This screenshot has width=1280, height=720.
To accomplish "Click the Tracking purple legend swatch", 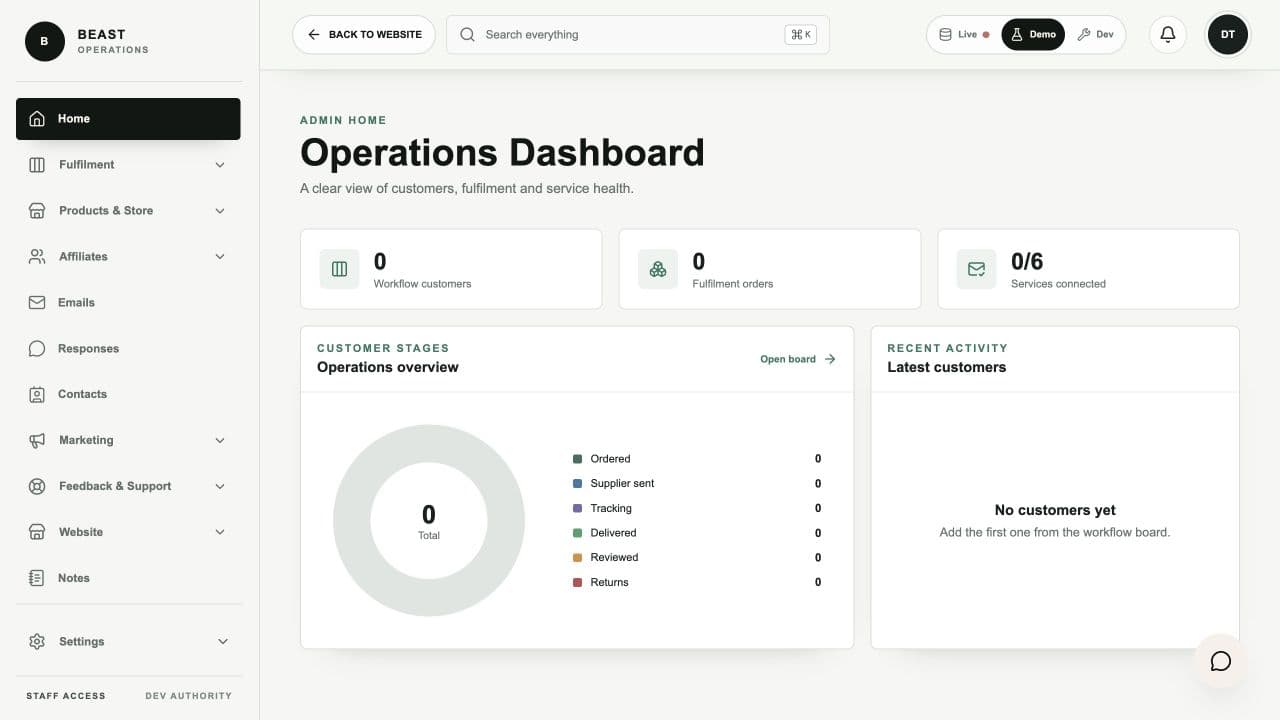I will (577, 509).
